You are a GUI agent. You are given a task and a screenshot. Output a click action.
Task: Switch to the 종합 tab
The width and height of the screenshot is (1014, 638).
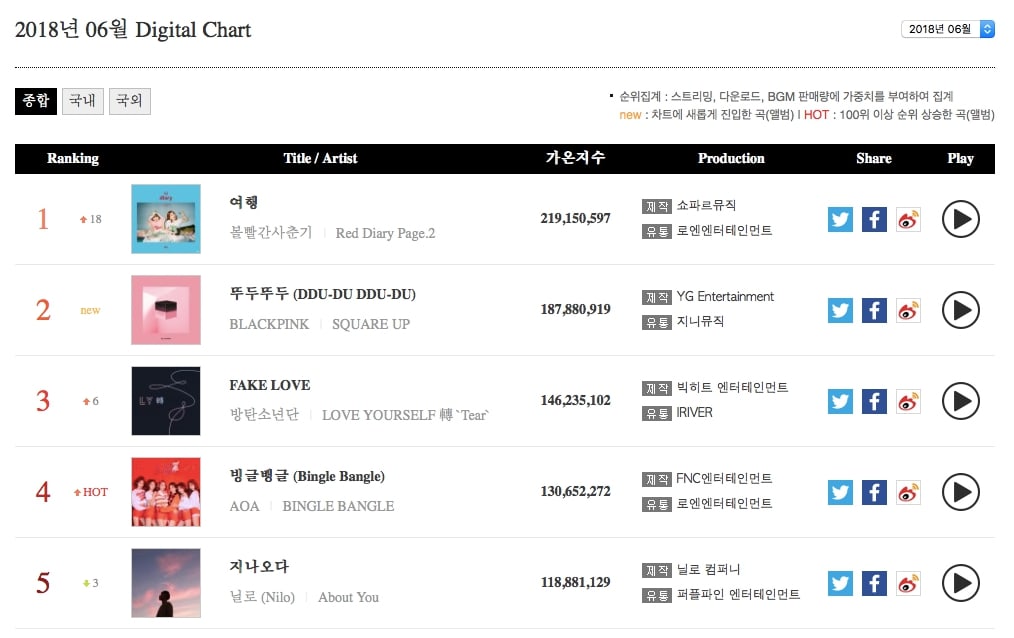36,101
